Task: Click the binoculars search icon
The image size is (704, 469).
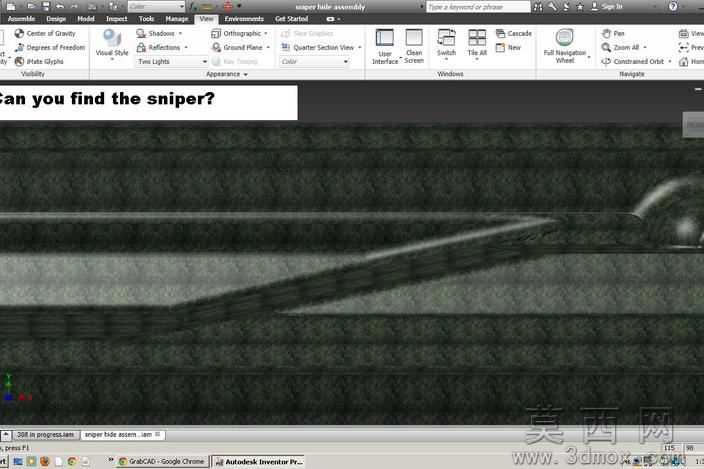Action: pyautogui.click(x=538, y=7)
